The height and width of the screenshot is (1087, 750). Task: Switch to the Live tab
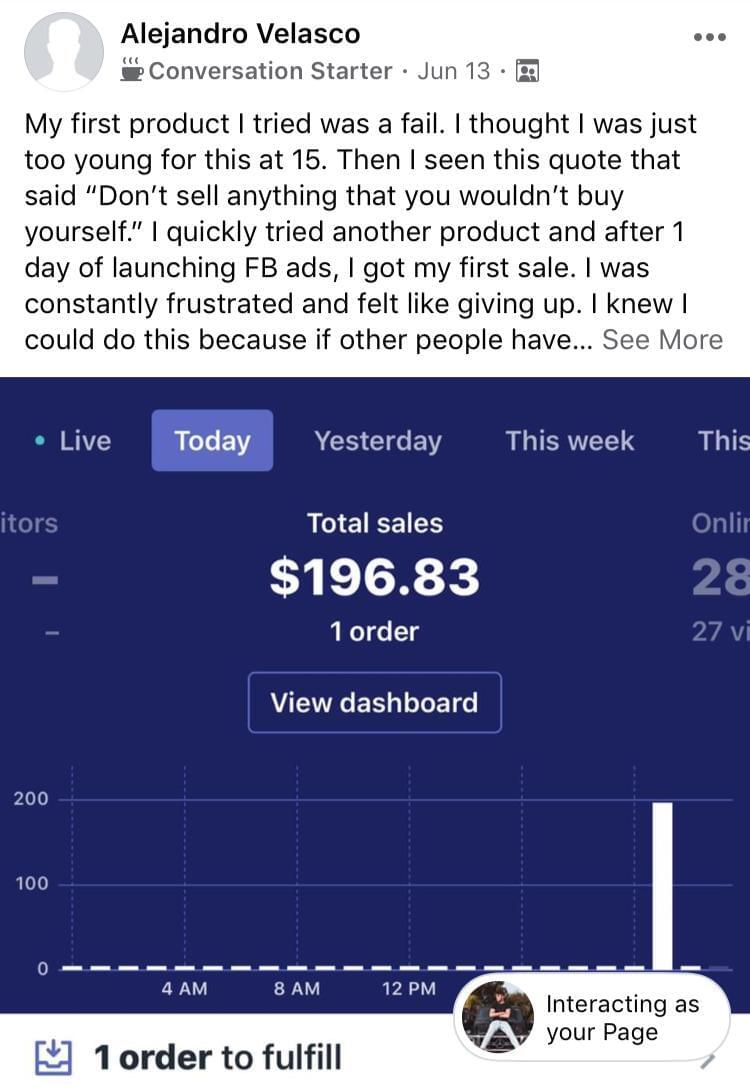74,441
